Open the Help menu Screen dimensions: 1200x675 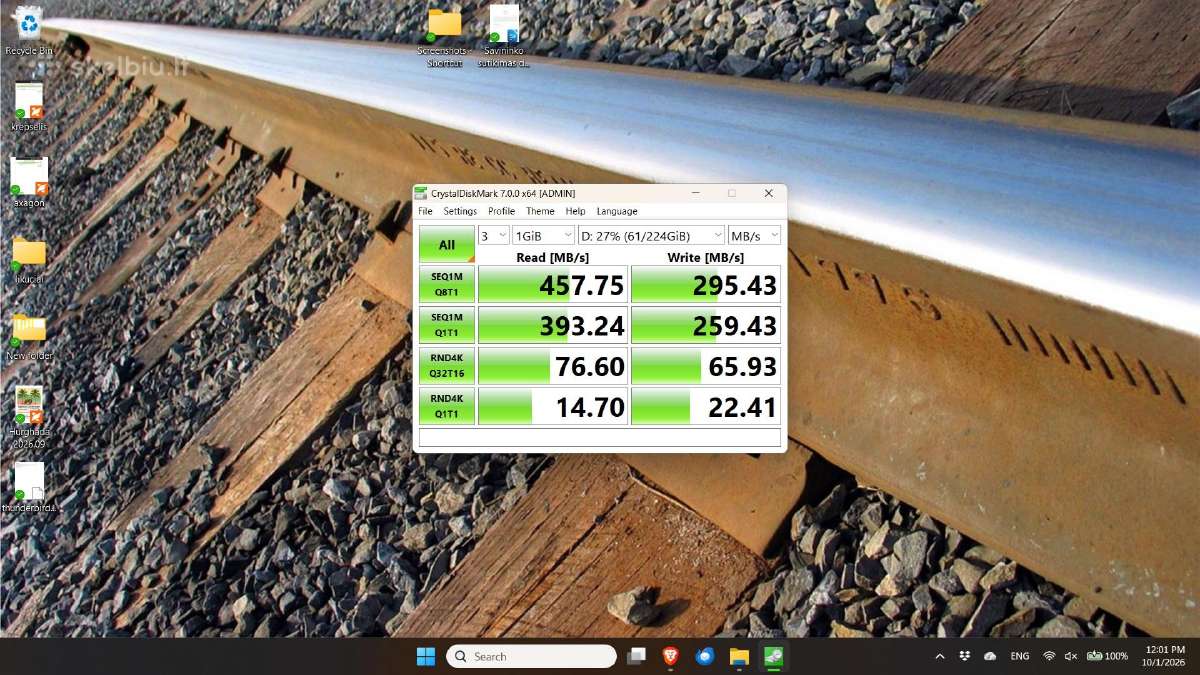[575, 211]
